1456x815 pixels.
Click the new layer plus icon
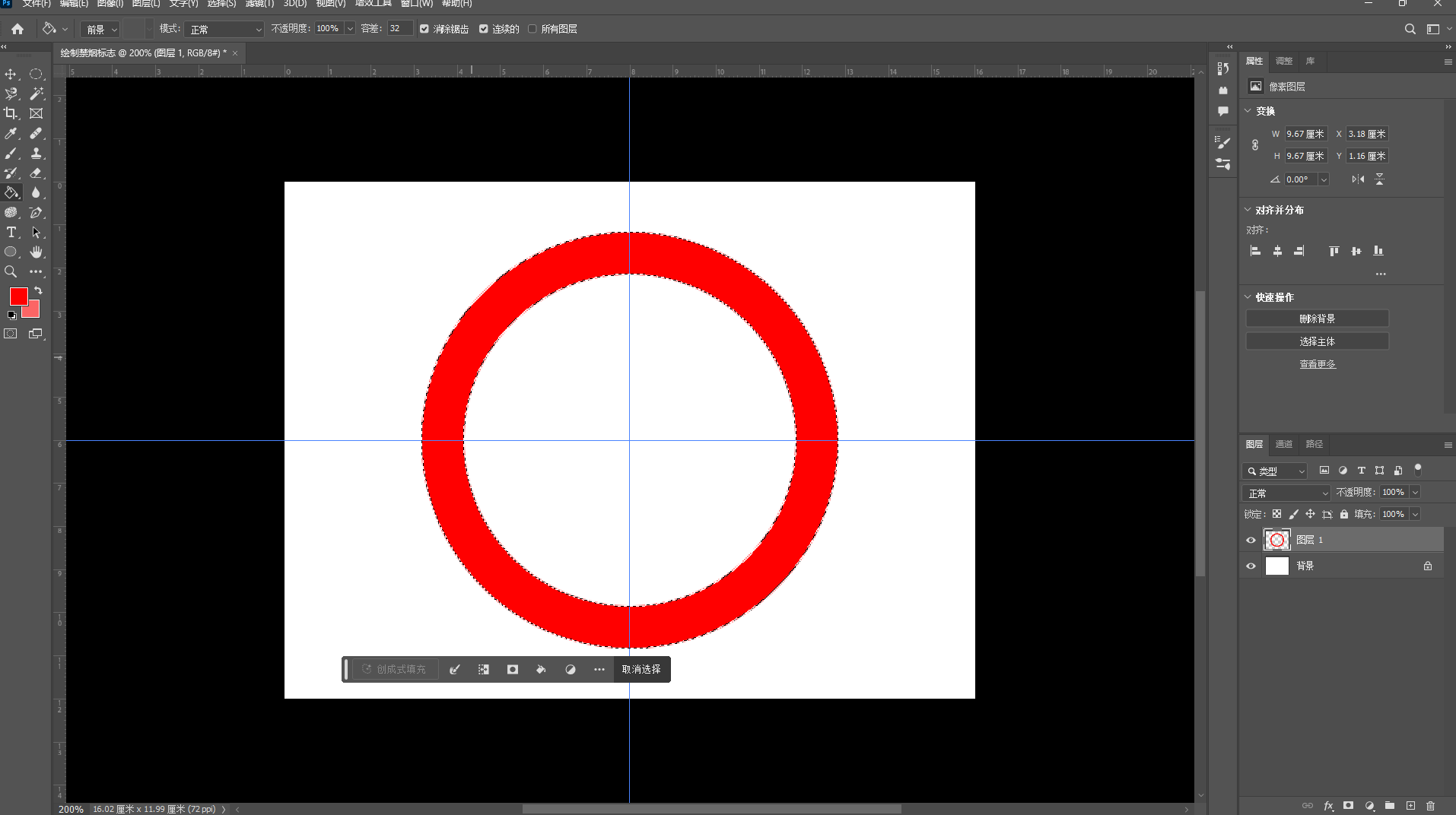click(1410, 806)
